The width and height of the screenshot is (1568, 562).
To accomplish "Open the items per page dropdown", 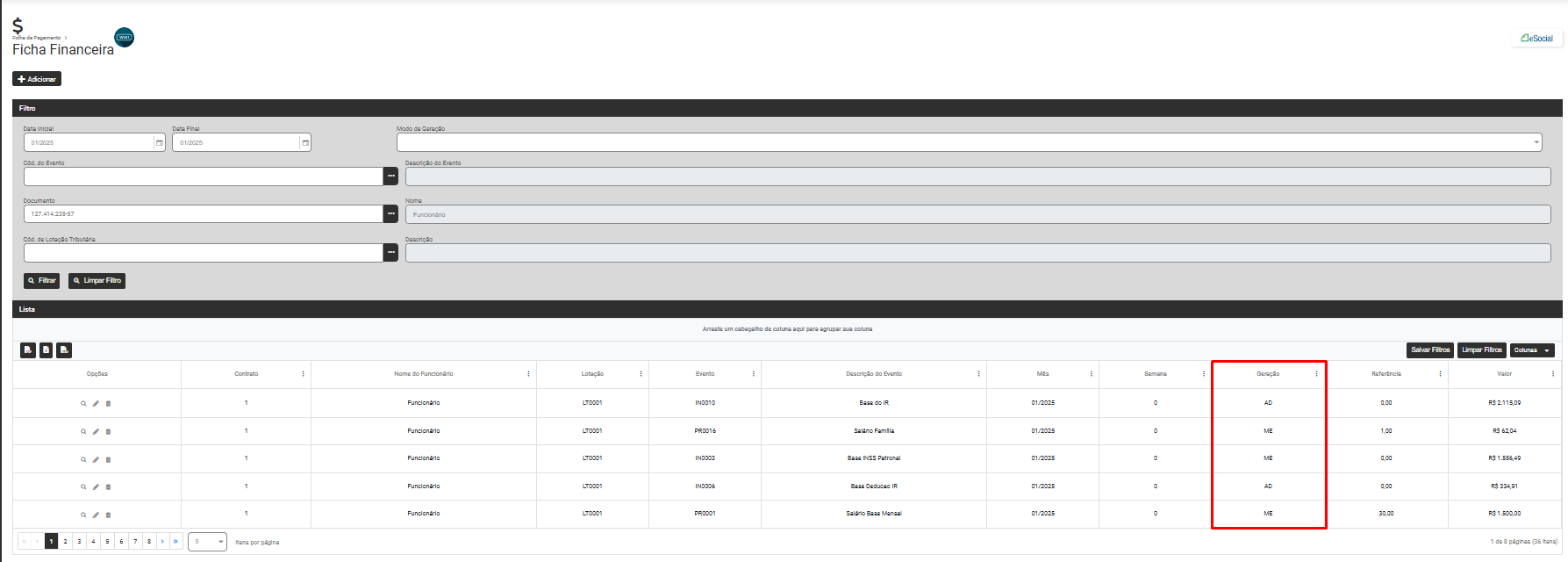I will coord(207,542).
